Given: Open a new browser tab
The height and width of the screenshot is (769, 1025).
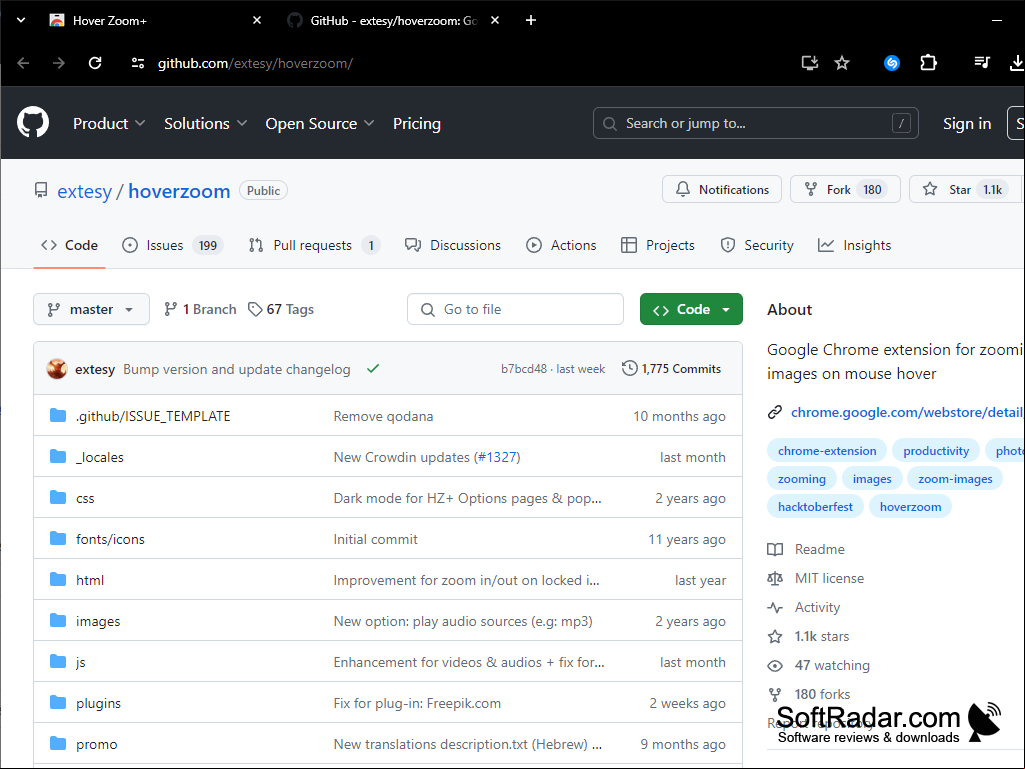Looking at the screenshot, I should 531,20.
